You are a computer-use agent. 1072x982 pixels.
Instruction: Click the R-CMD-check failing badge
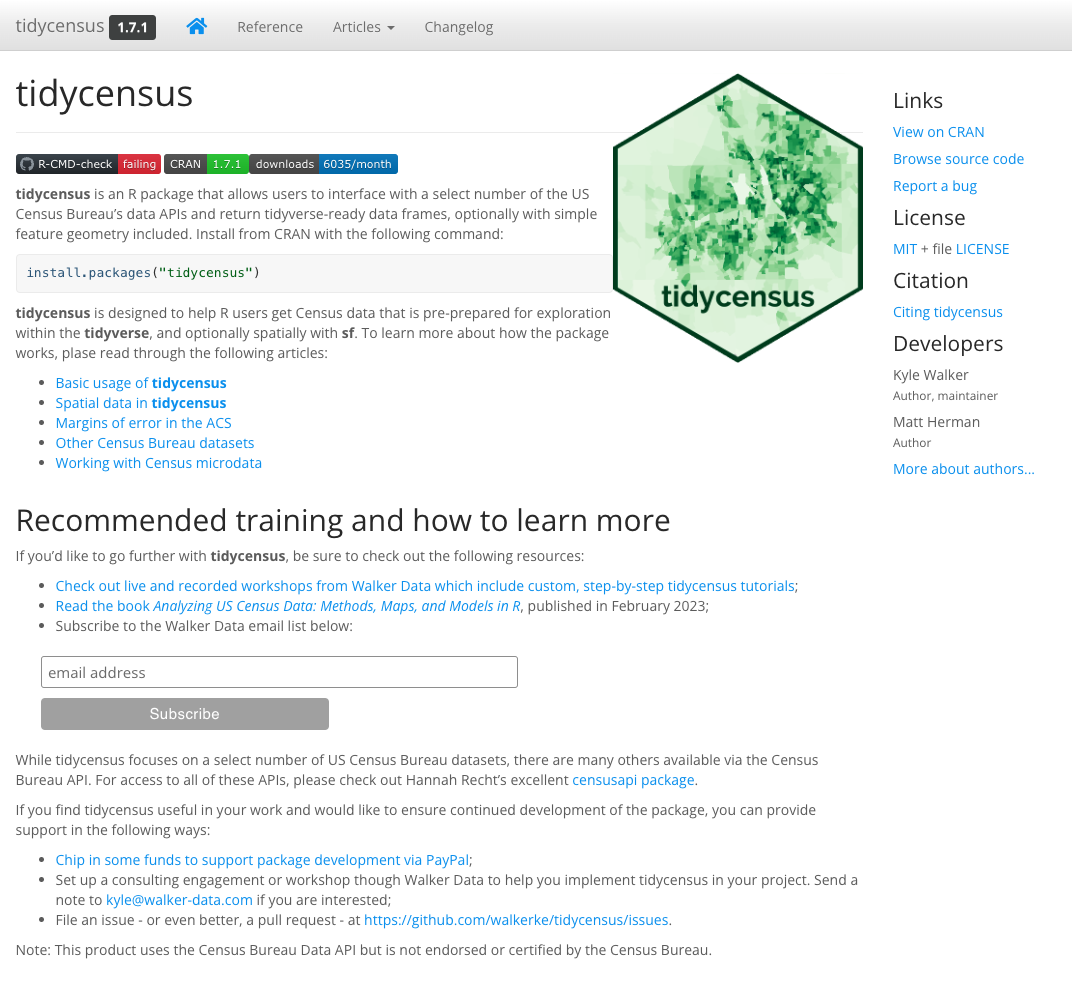click(x=87, y=164)
